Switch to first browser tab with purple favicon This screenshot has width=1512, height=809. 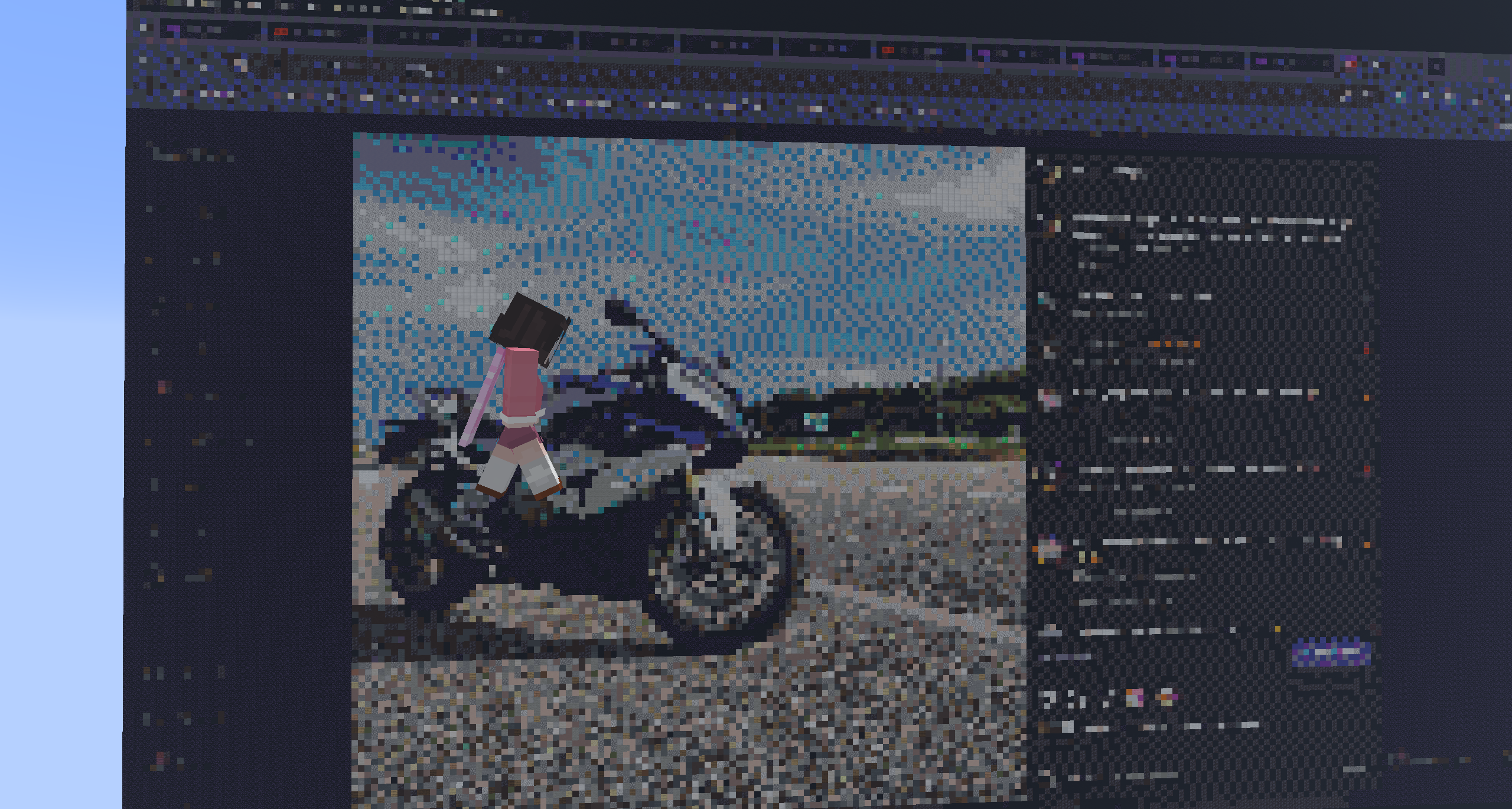point(210,29)
